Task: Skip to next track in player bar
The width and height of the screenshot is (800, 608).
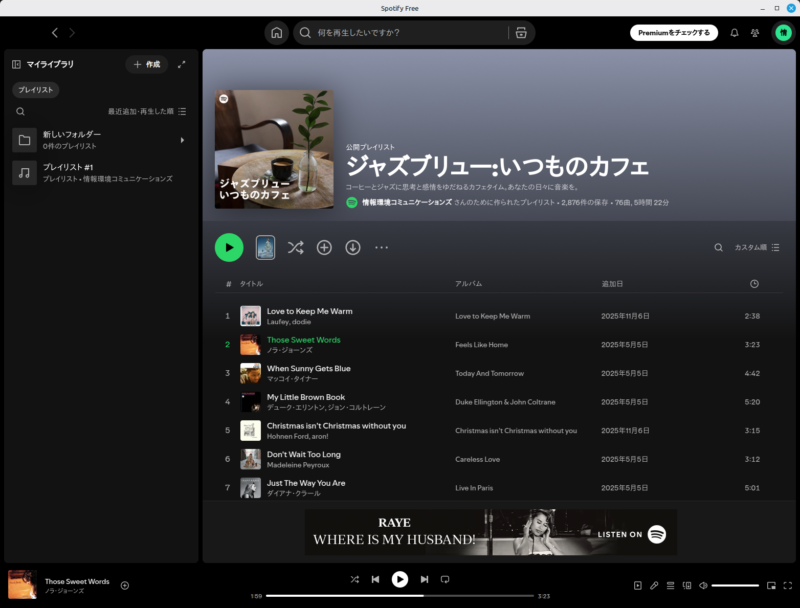Action: (424, 579)
